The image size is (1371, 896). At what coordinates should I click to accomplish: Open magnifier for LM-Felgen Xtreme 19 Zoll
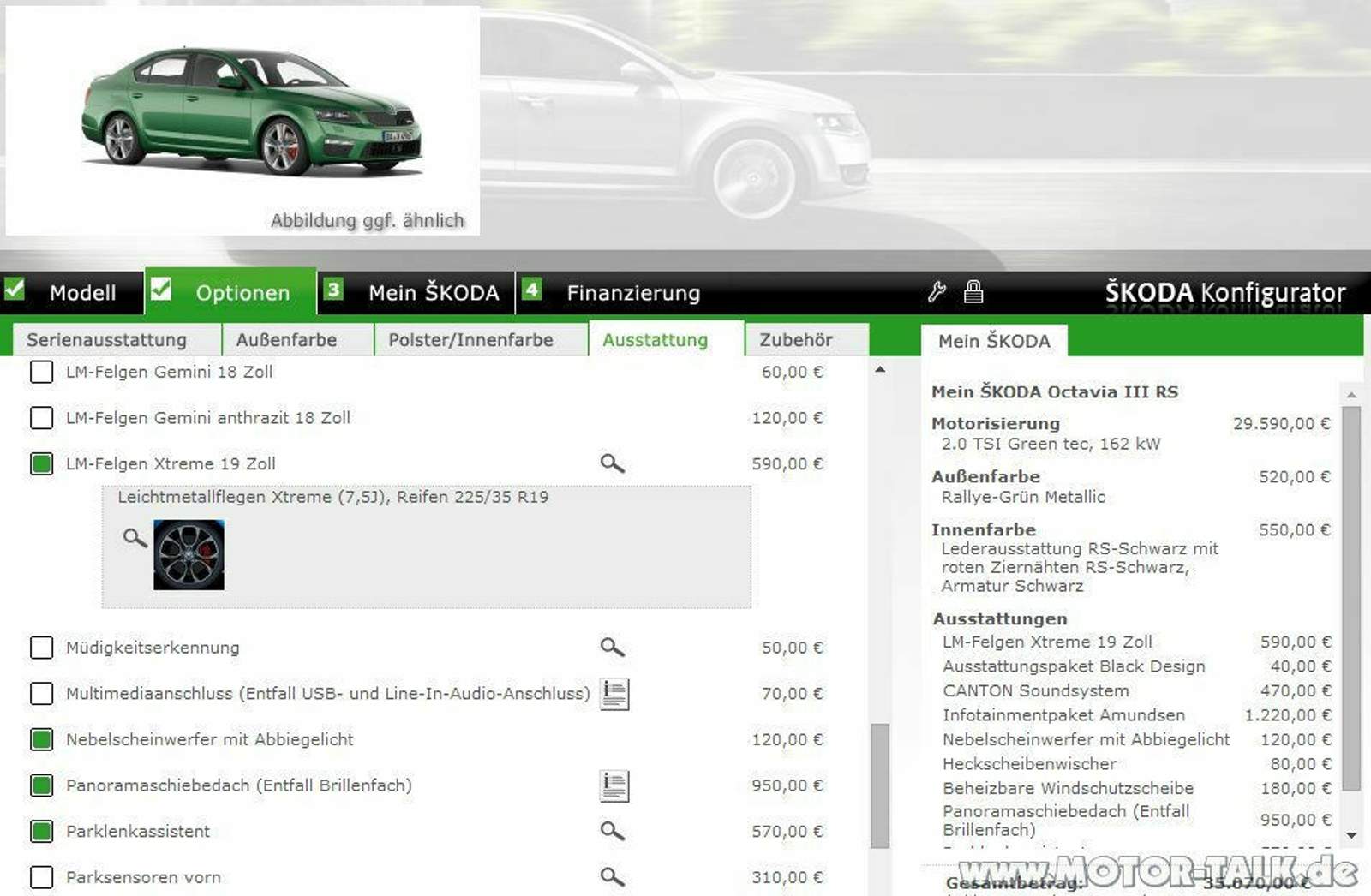tap(612, 463)
